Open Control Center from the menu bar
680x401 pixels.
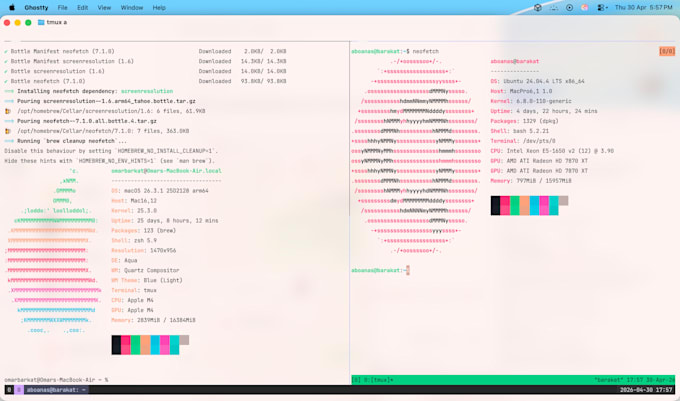(602, 7)
